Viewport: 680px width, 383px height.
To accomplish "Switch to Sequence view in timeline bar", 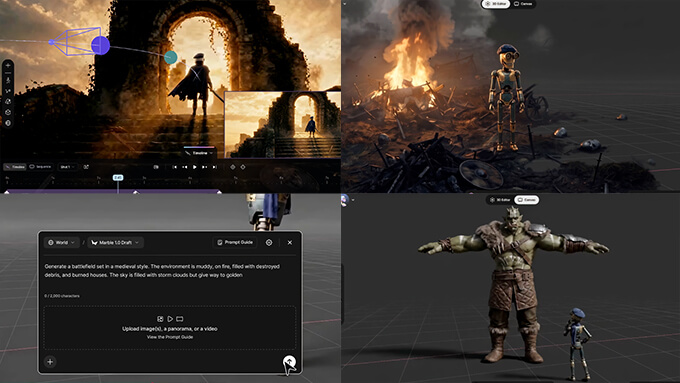I will click(x=41, y=167).
